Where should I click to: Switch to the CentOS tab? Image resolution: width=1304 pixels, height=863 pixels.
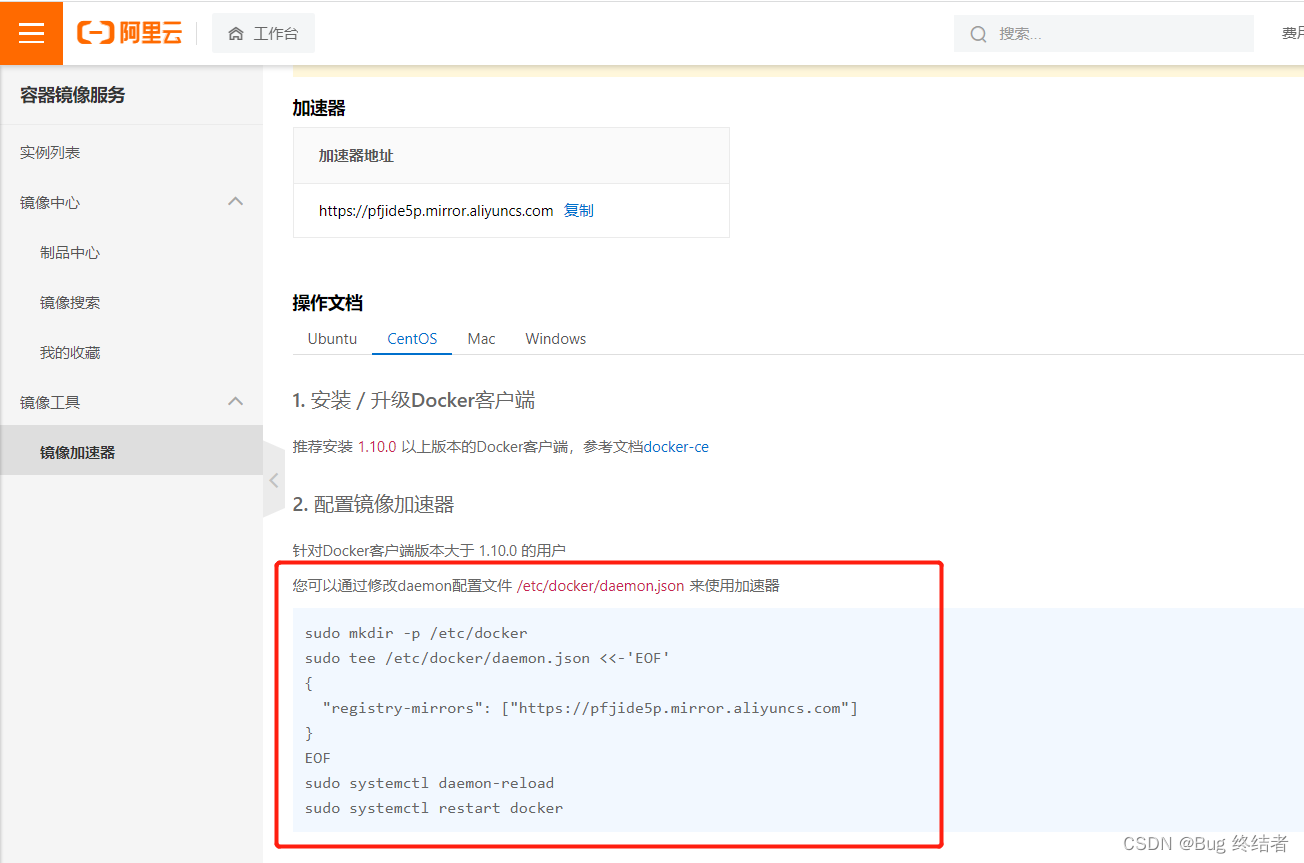pyautogui.click(x=412, y=338)
